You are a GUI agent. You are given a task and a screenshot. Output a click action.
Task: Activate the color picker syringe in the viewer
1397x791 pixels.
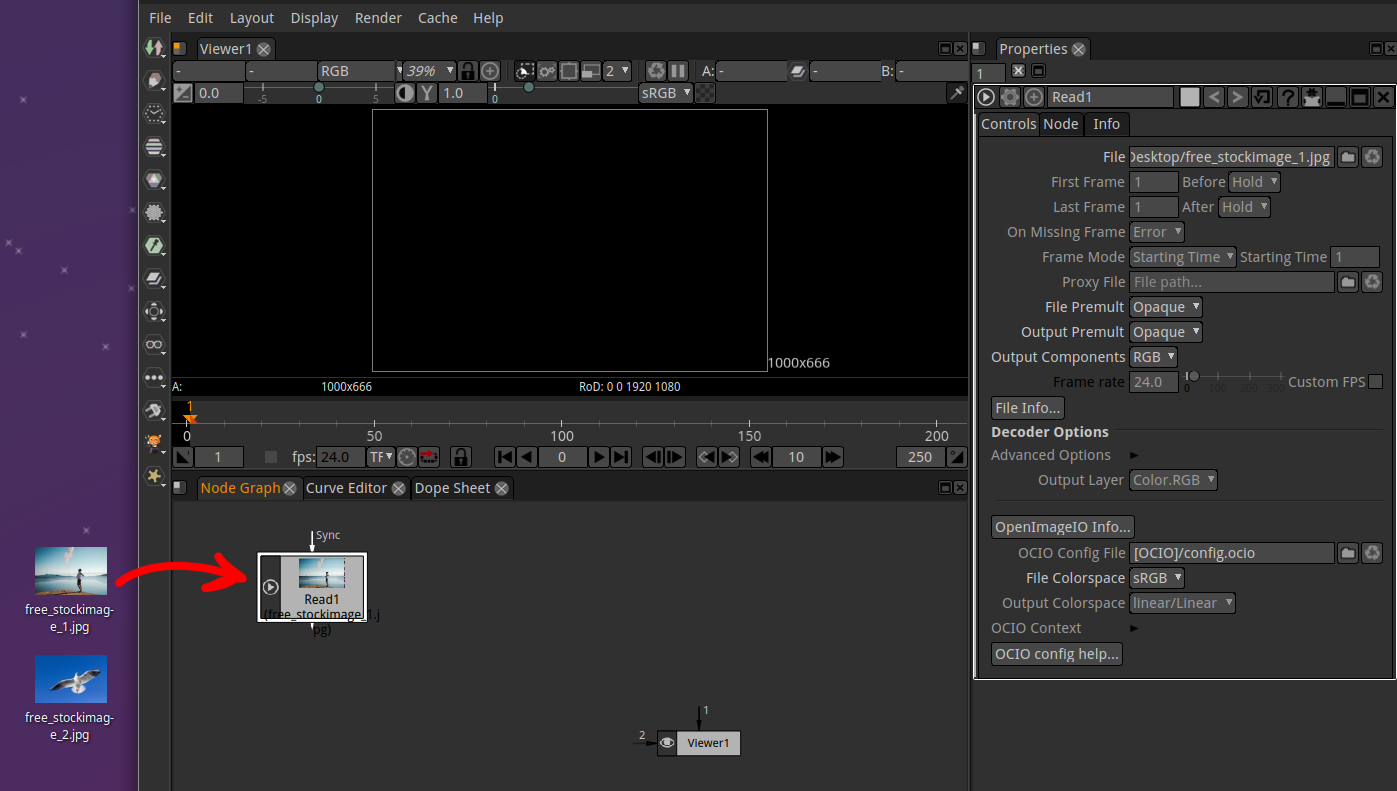pos(956,93)
